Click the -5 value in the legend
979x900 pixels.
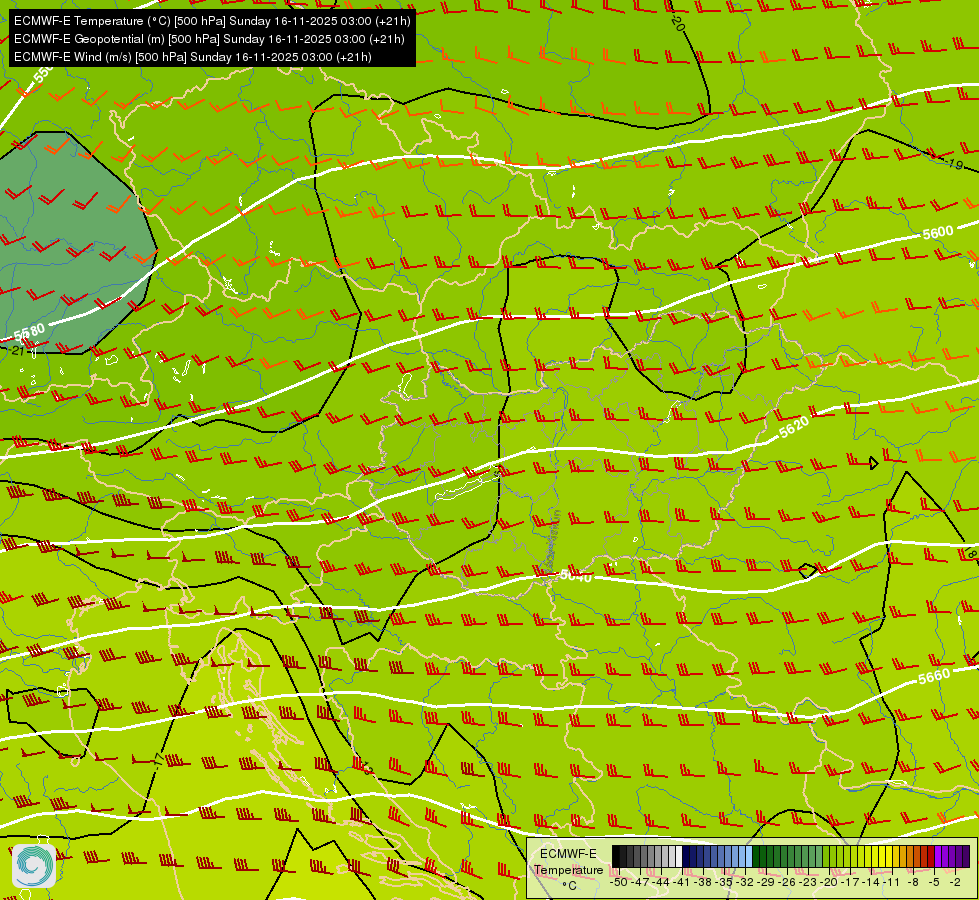click(934, 883)
